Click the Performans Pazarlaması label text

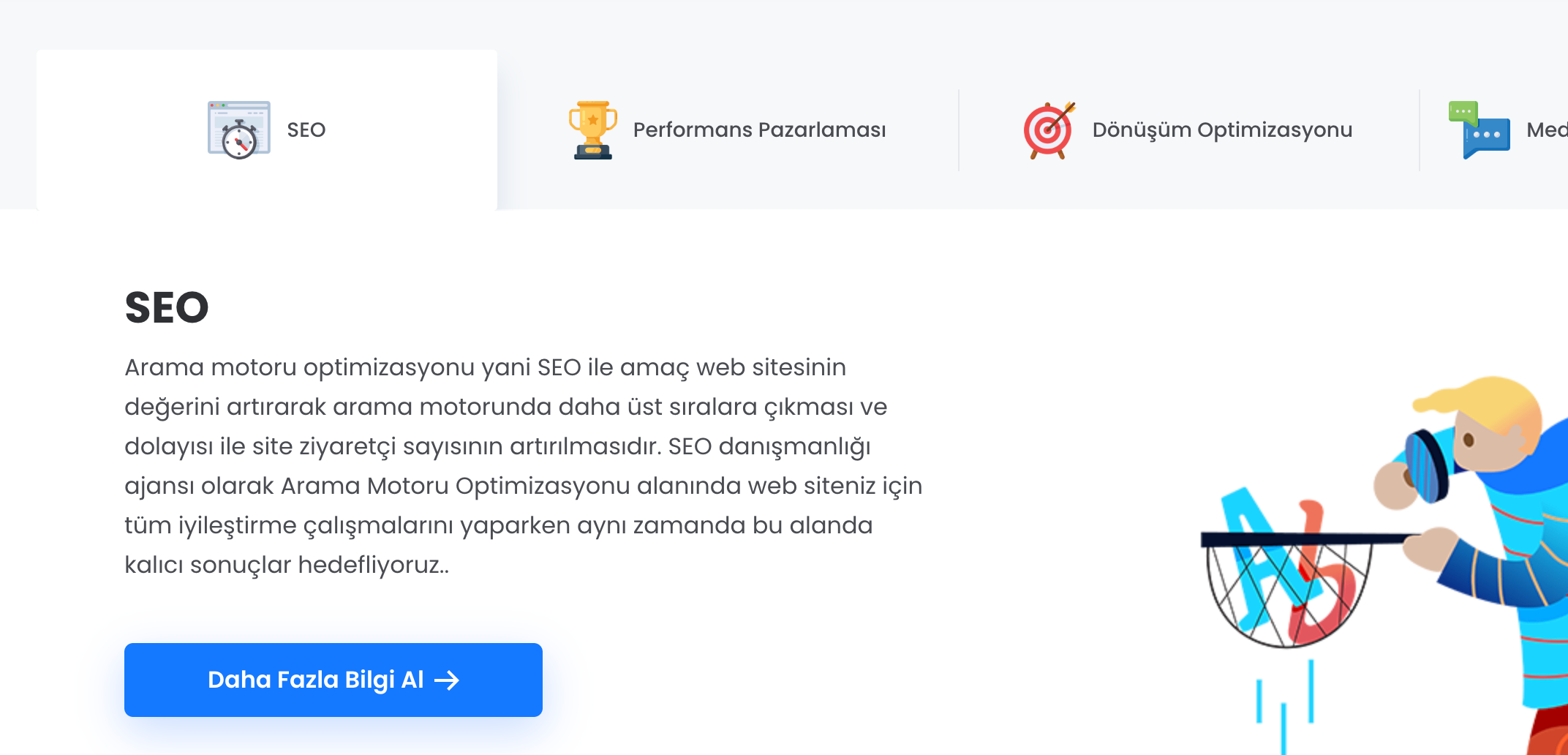pyautogui.click(x=759, y=130)
